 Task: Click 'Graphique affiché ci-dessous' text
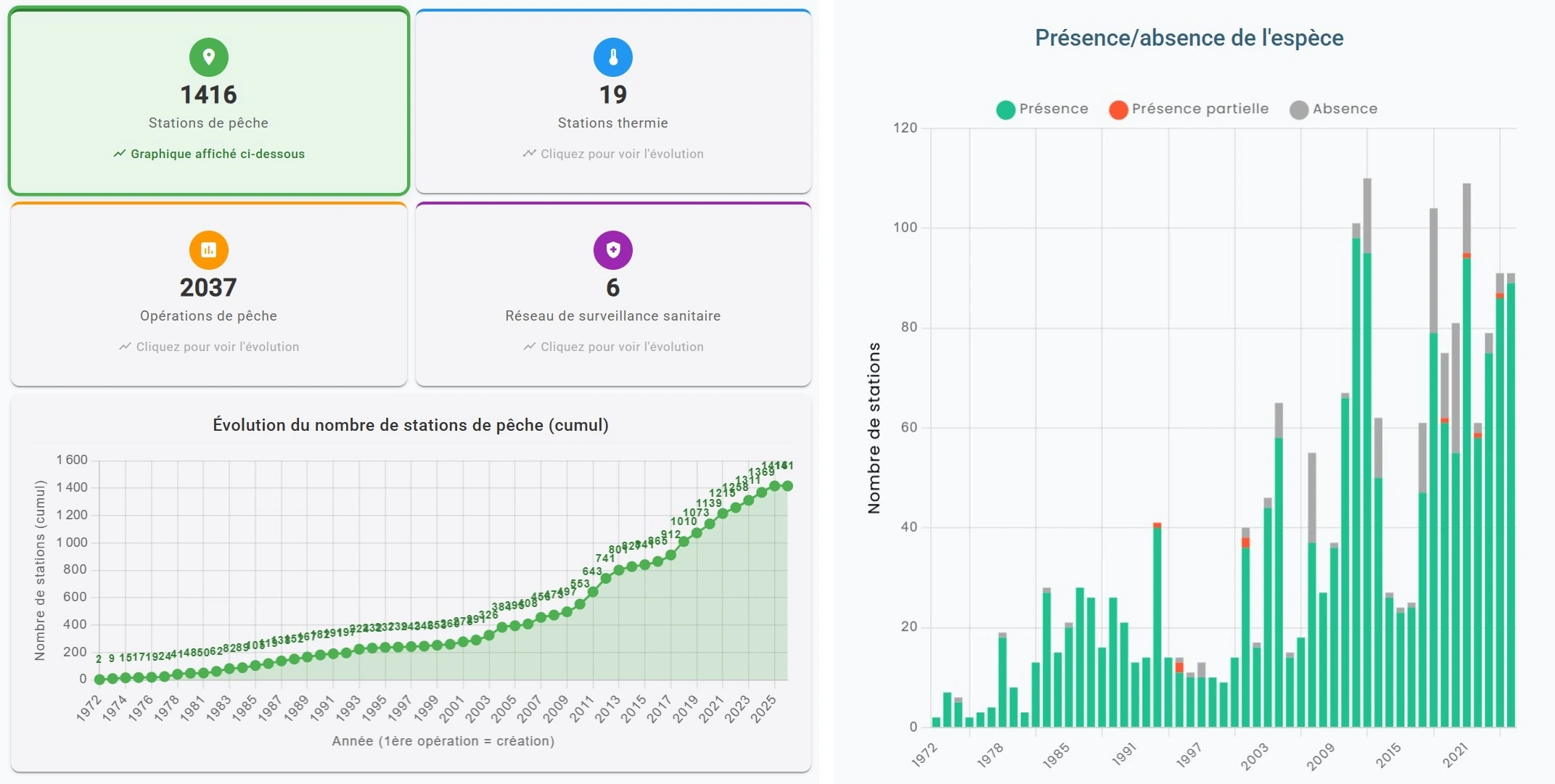[218, 154]
